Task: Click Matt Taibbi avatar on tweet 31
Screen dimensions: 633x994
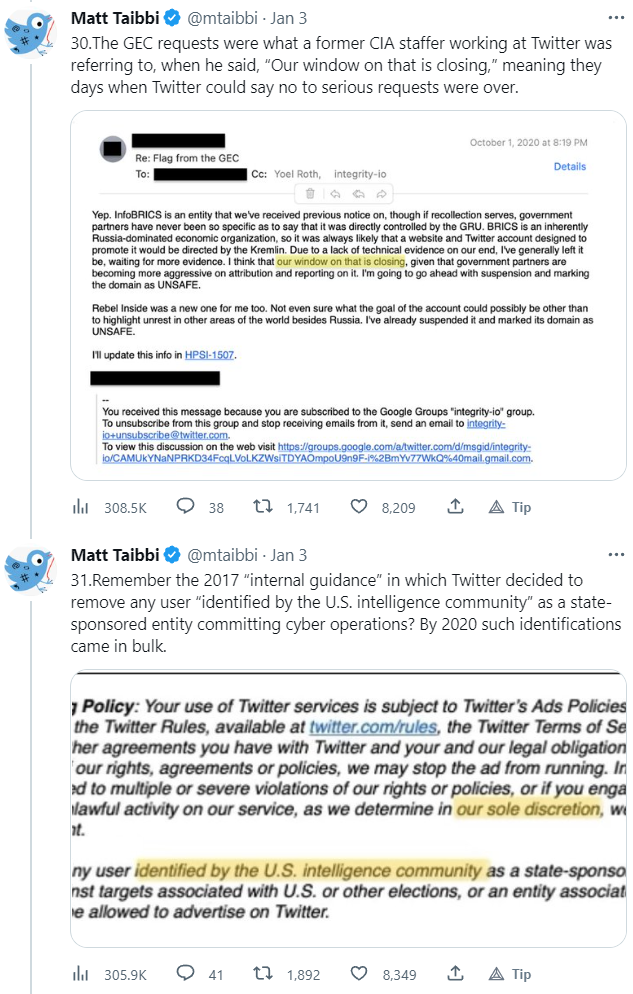Action: [x=31, y=573]
